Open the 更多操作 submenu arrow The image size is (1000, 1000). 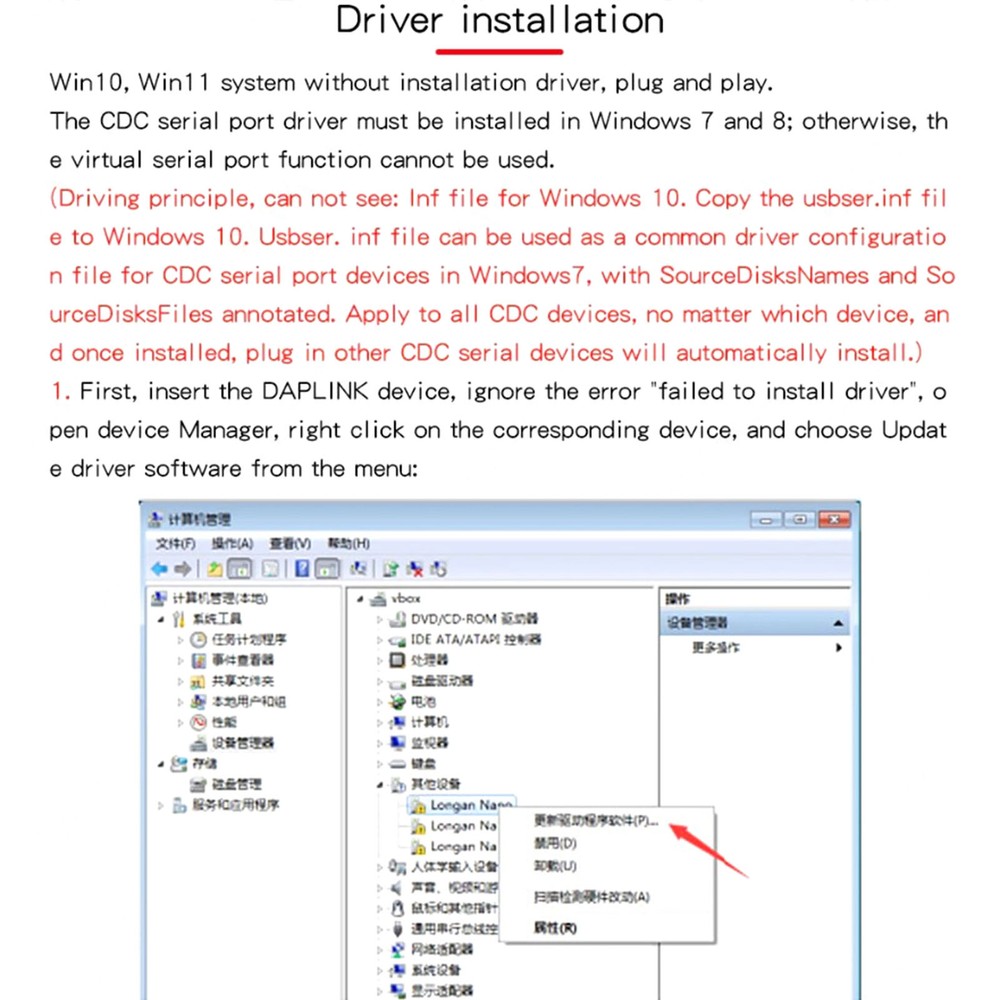pos(839,647)
